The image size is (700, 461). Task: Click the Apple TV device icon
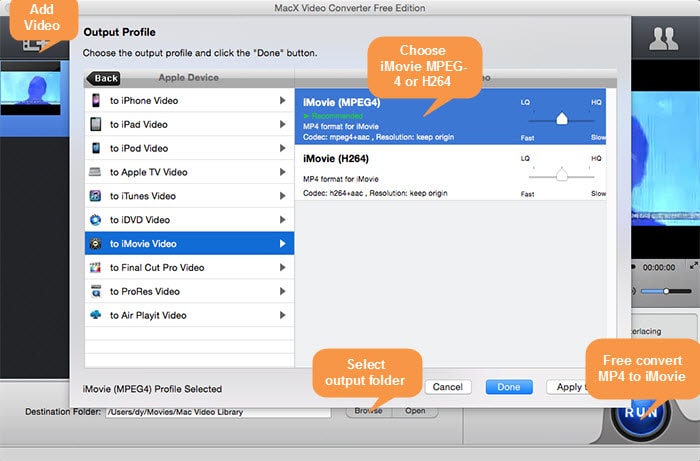point(95,172)
